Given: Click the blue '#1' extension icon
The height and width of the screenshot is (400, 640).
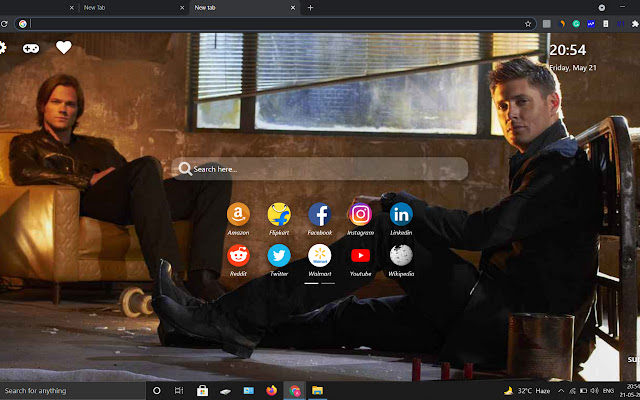Looking at the screenshot, I should [620, 24].
